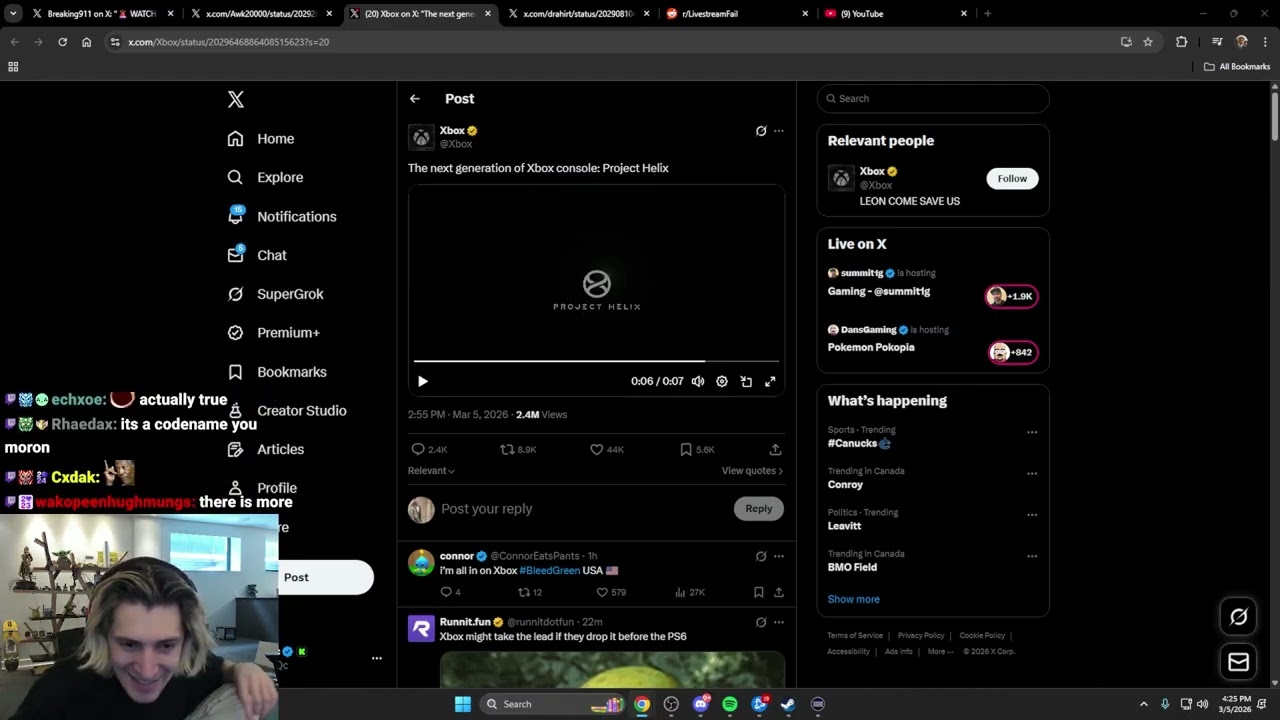Open more options for BMO Field trend
The height and width of the screenshot is (720, 1280).
[x=1032, y=556]
